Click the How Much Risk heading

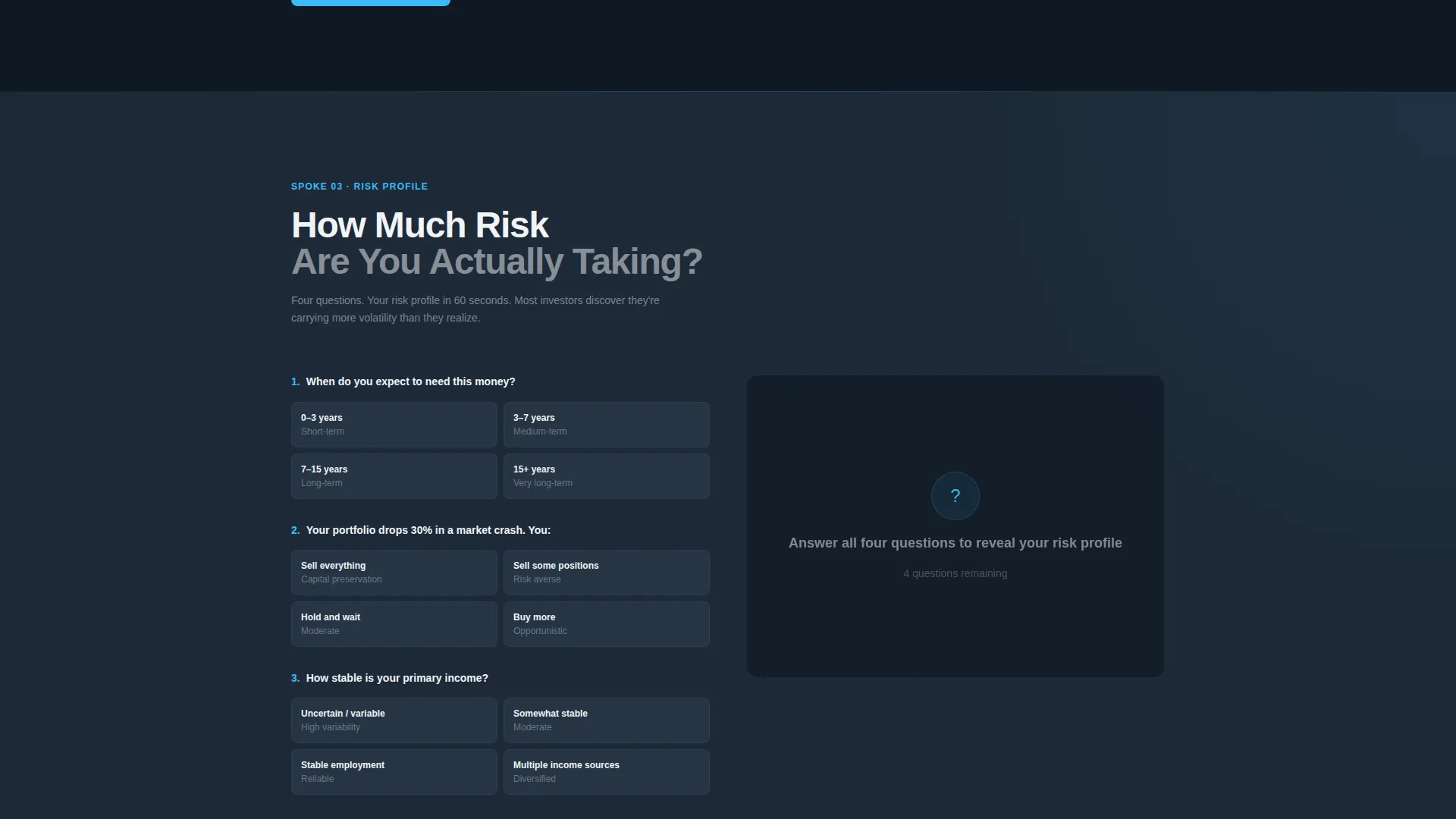pyautogui.click(x=419, y=225)
